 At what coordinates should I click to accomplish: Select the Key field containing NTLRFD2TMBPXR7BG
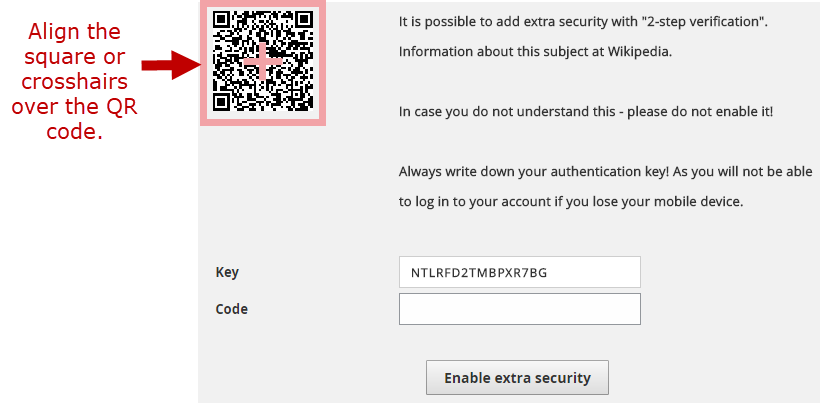(519, 272)
